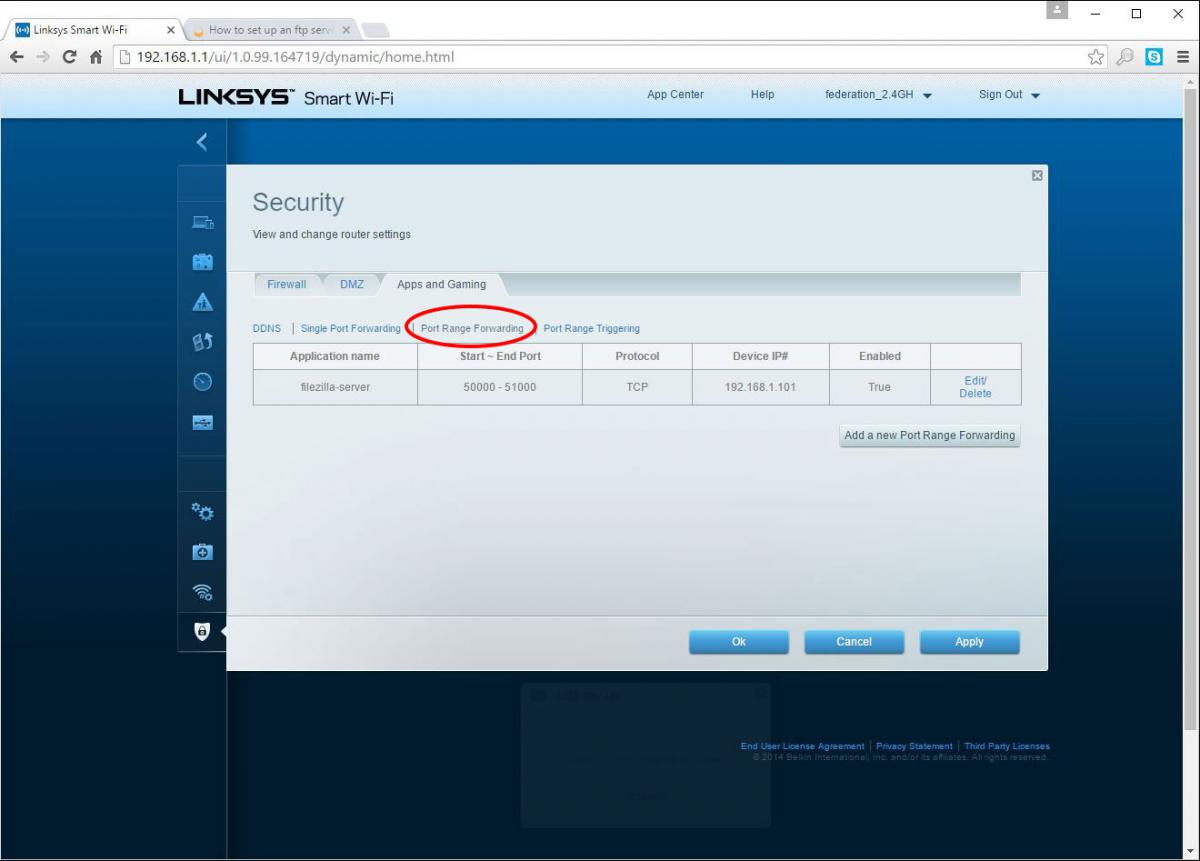This screenshot has height=861, width=1200.
Task: Close the 'How to set up an ftp' tab
Action: [x=346, y=30]
